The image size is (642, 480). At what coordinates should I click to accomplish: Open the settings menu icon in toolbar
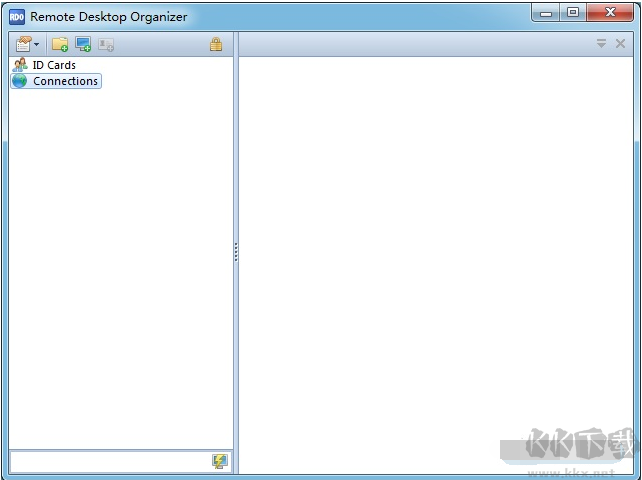click(x=24, y=44)
